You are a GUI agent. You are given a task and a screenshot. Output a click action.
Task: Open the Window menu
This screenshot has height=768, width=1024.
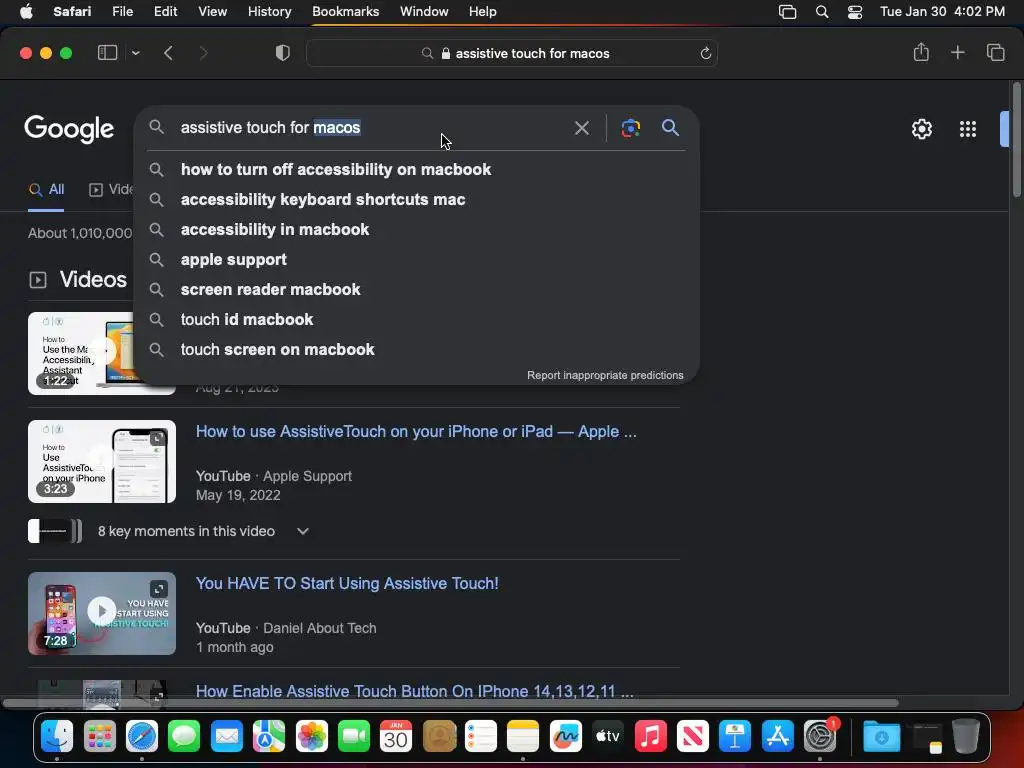(424, 12)
